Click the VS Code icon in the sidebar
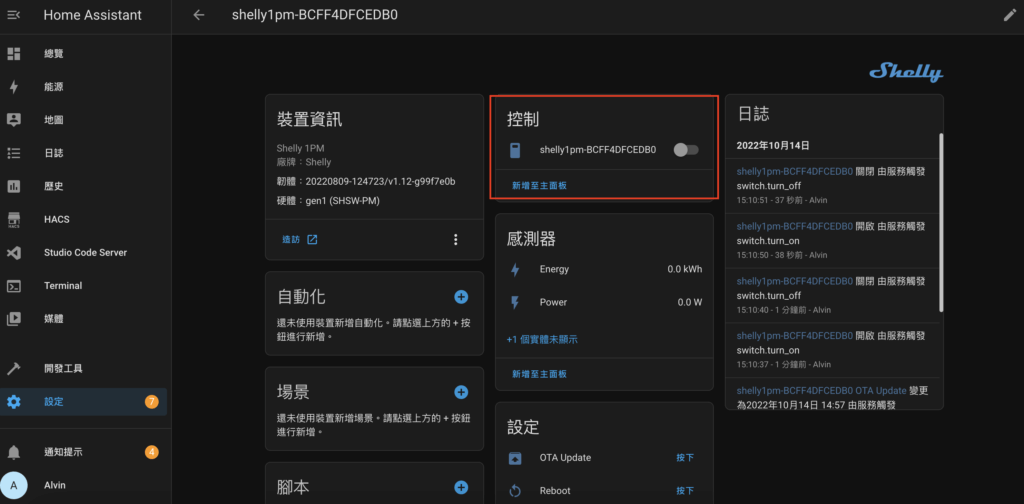This screenshot has width=1024, height=504. (x=14, y=253)
